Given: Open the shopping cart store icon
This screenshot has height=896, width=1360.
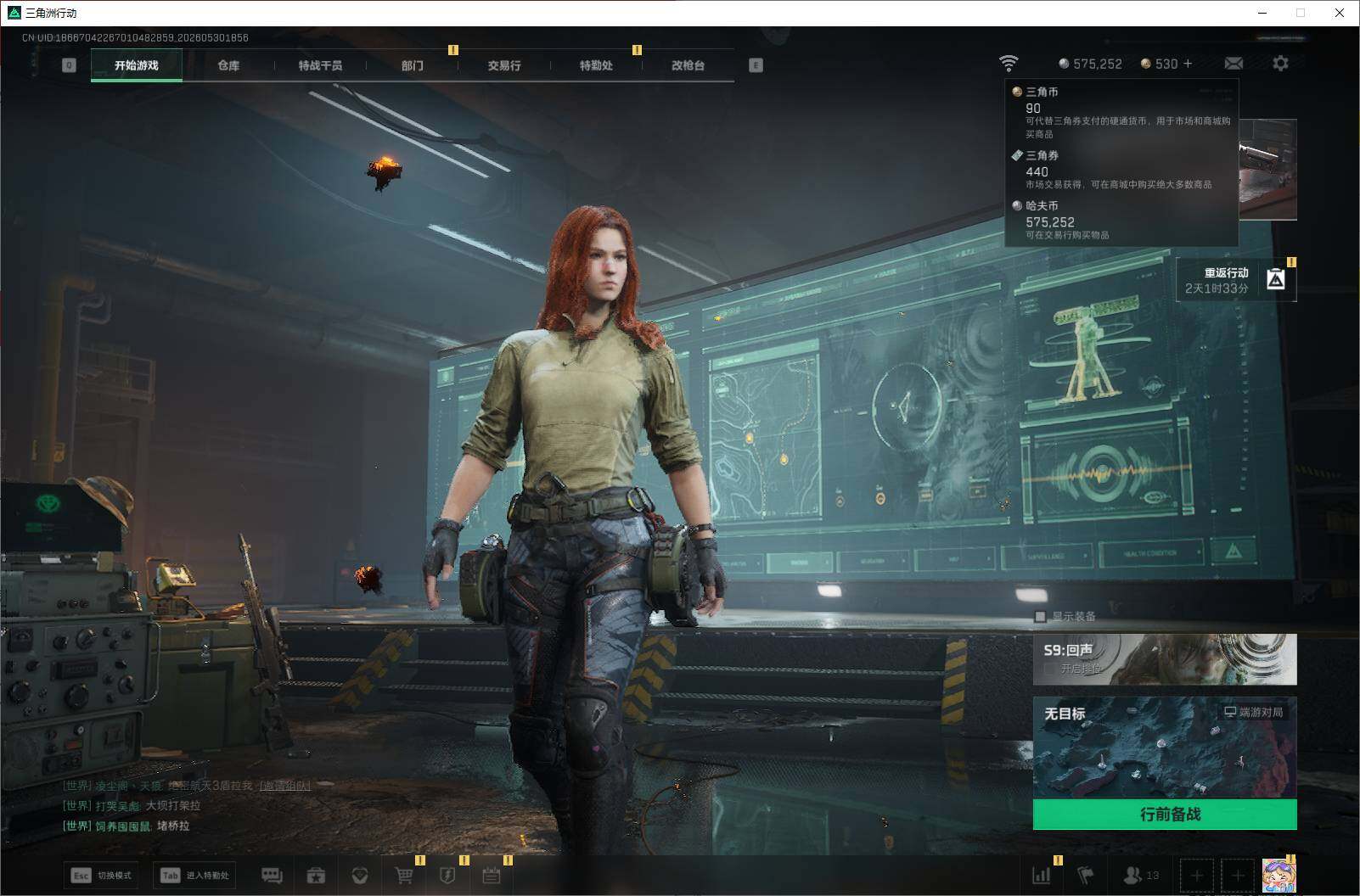Looking at the screenshot, I should point(405,875).
